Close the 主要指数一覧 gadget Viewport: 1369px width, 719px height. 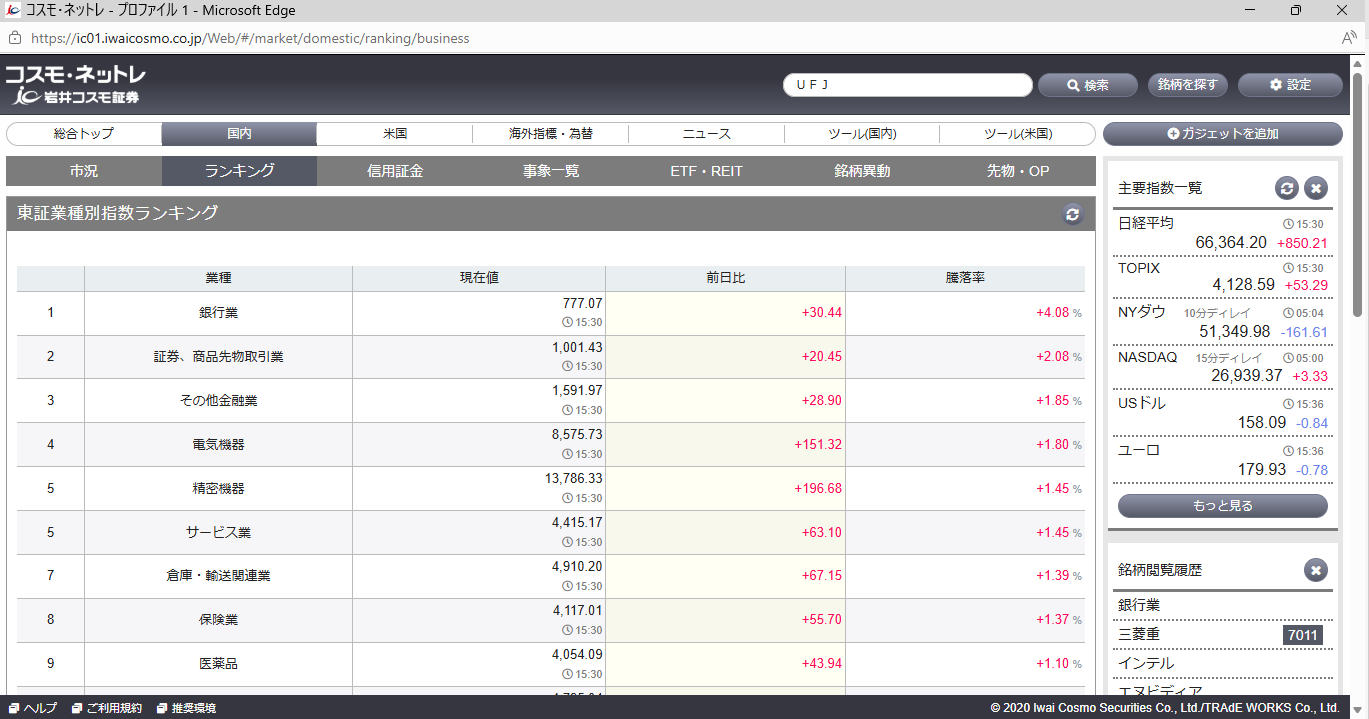(1316, 188)
